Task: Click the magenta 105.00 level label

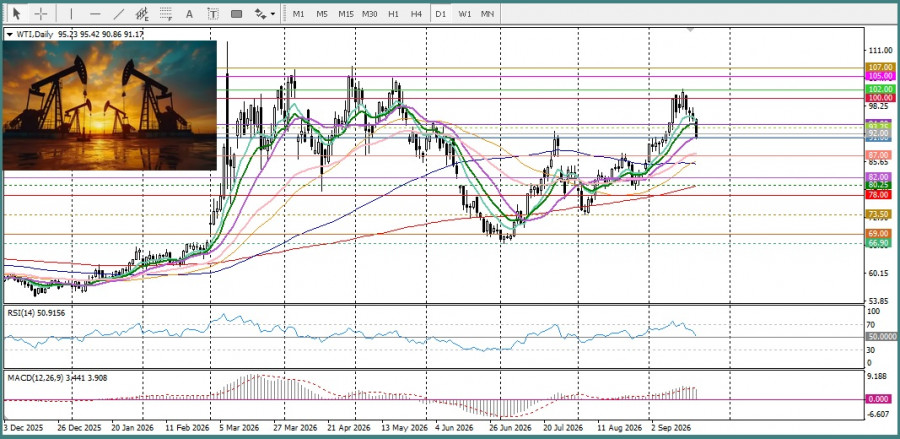Action: click(880, 76)
